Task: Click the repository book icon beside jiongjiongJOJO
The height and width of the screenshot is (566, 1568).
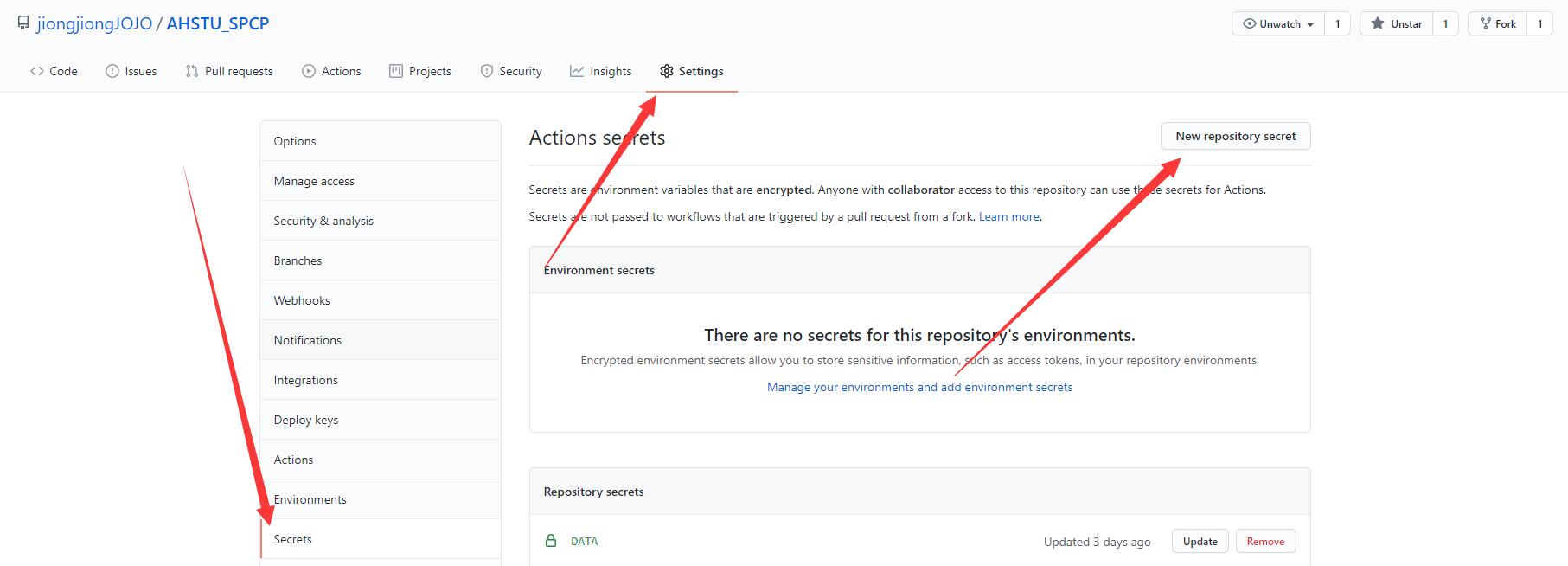Action: (23, 23)
